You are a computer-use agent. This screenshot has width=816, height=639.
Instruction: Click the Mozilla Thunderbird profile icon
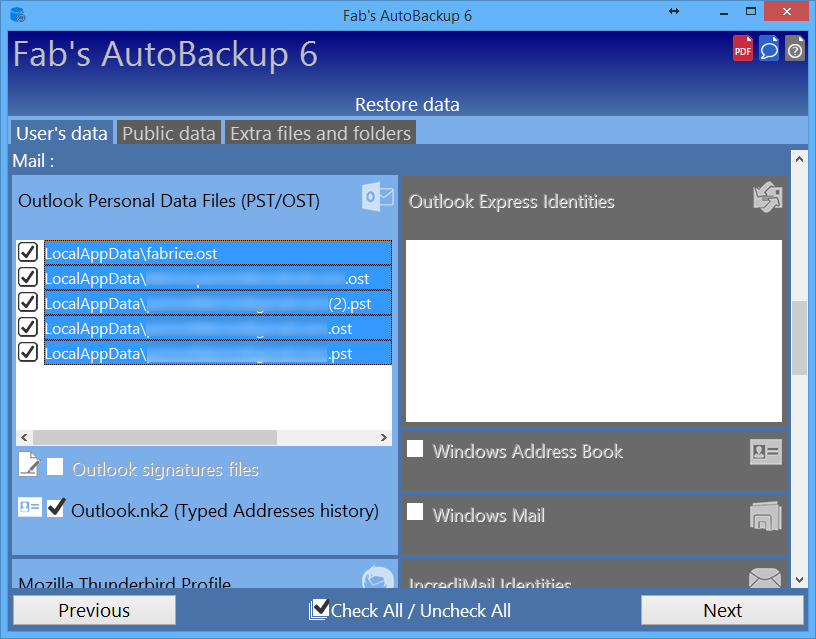pyautogui.click(x=378, y=578)
